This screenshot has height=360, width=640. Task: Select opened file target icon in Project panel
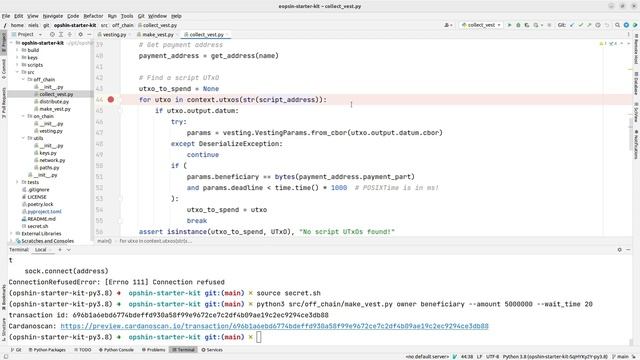click(x=52, y=35)
